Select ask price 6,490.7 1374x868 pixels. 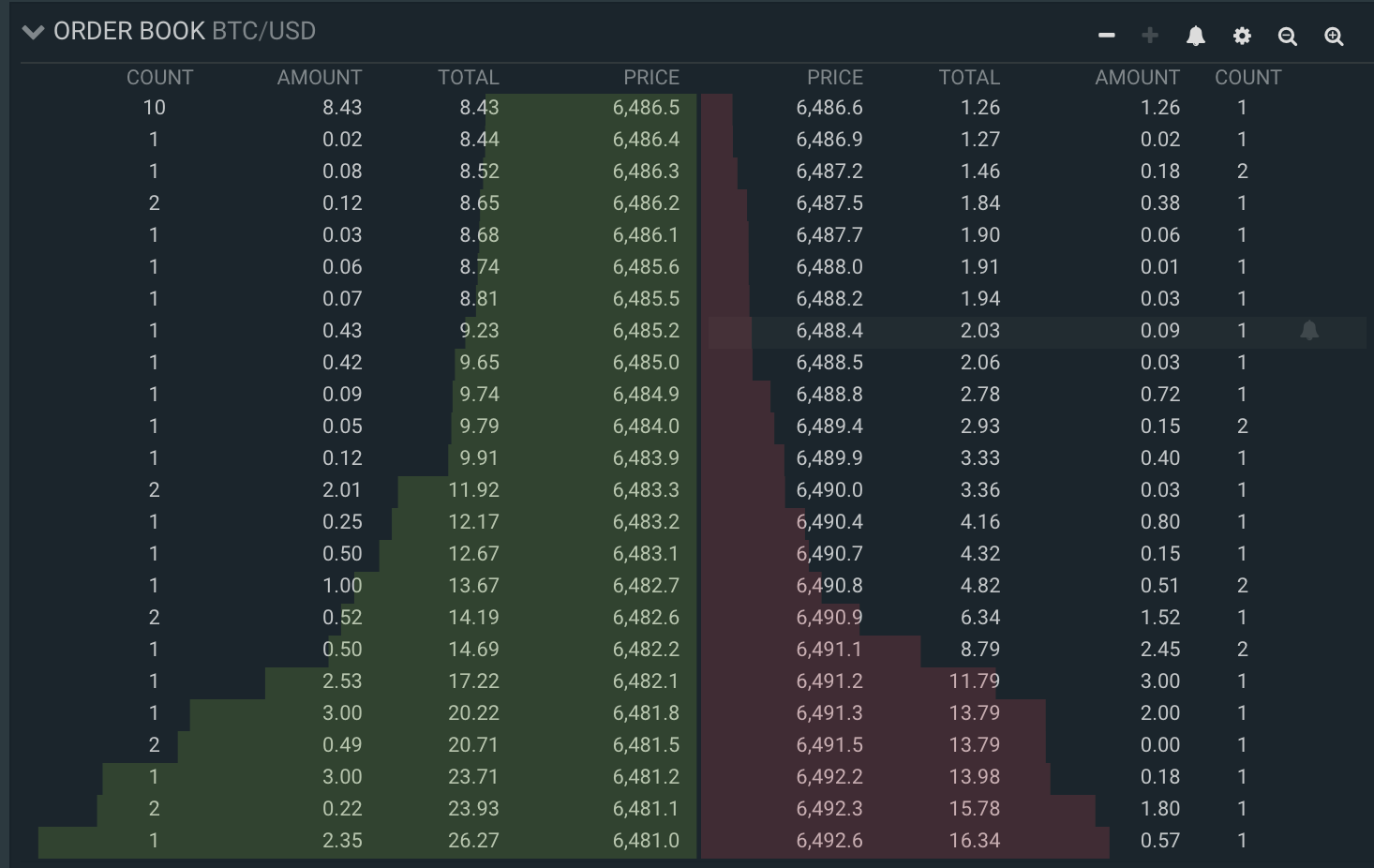pos(829,554)
